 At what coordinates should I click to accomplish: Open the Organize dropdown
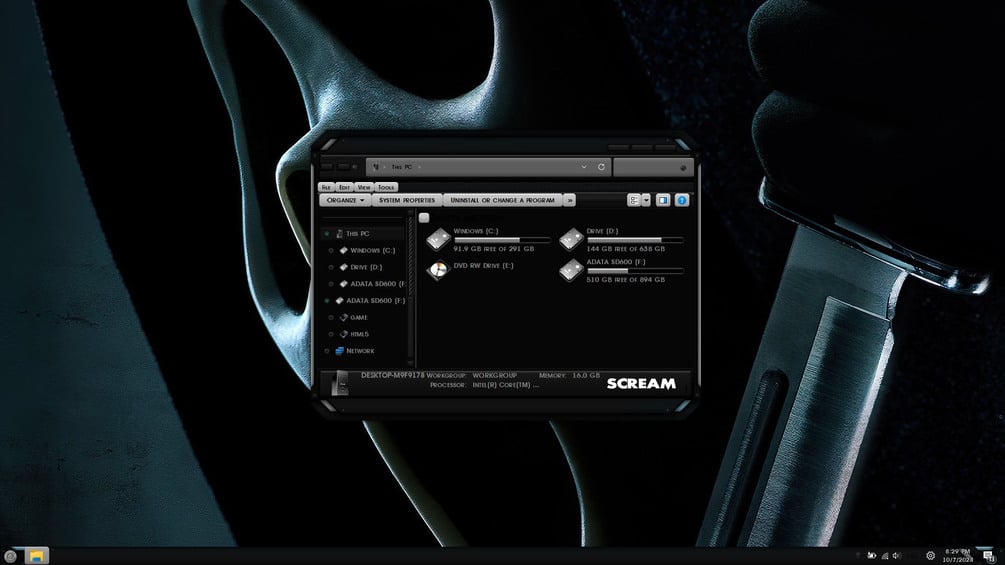[345, 201]
